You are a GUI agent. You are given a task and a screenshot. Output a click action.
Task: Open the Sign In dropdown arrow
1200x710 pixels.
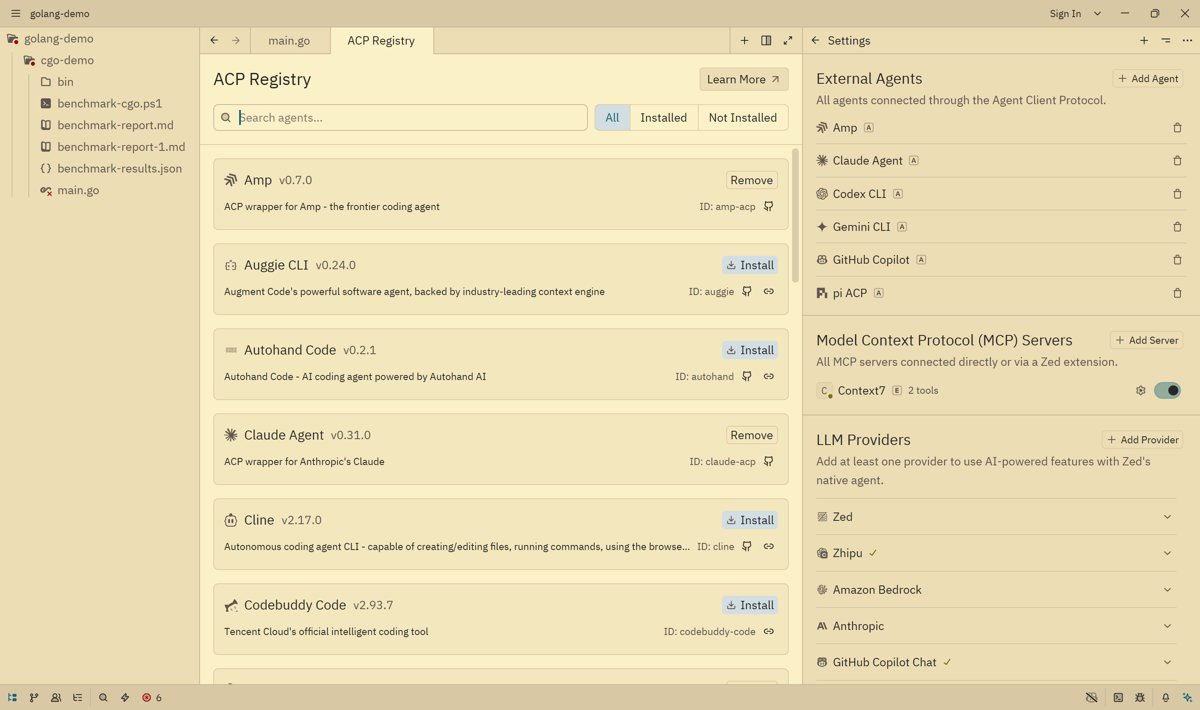[1097, 14]
